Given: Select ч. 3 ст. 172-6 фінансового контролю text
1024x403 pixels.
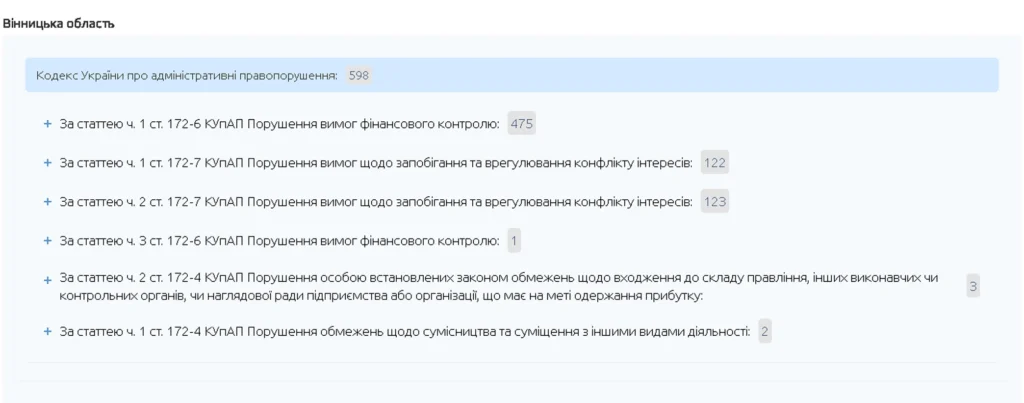Looking at the screenshot, I should [x=280, y=241].
